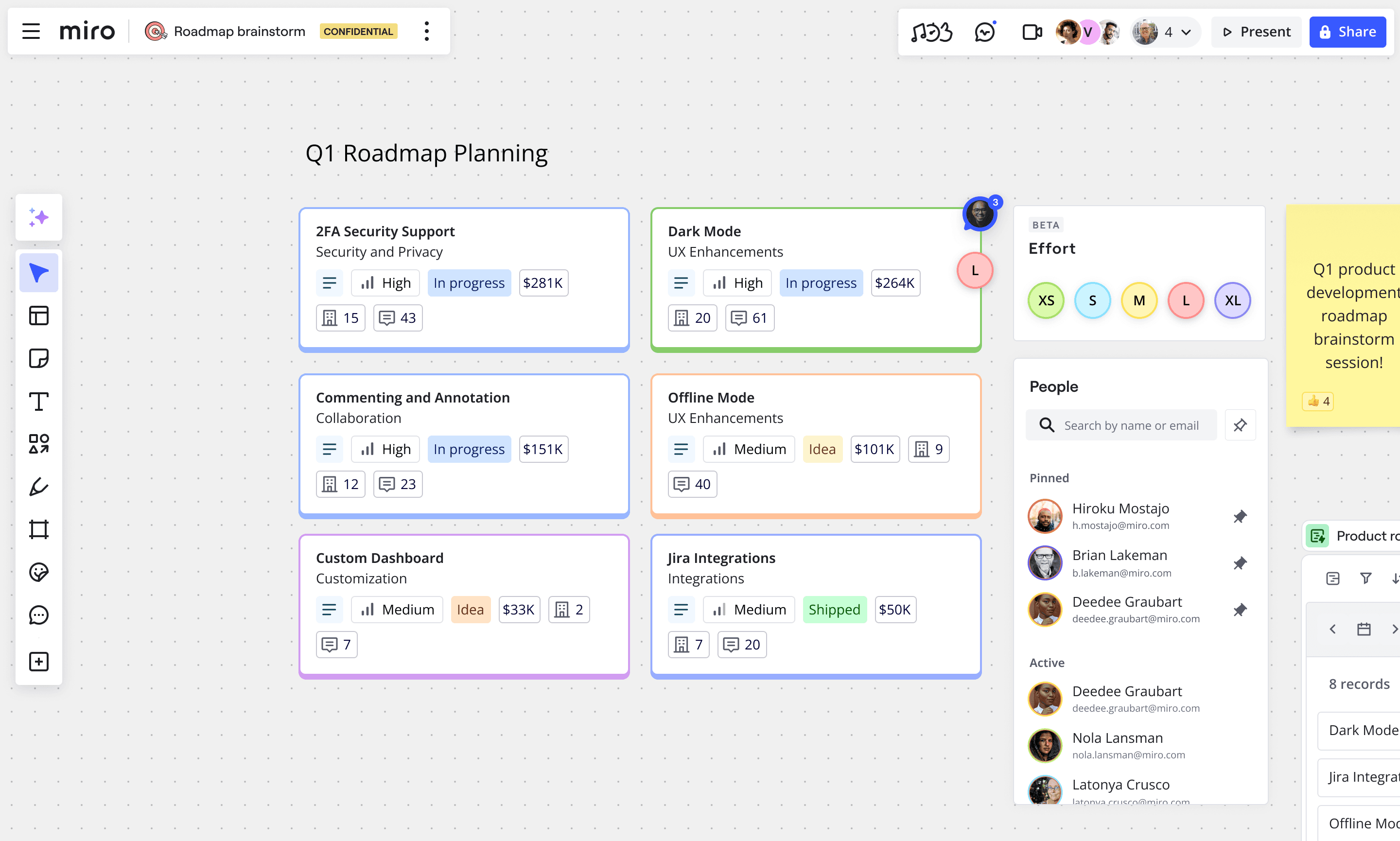1400x841 pixels.
Task: Open the main hamburger menu
Action: pyautogui.click(x=31, y=31)
